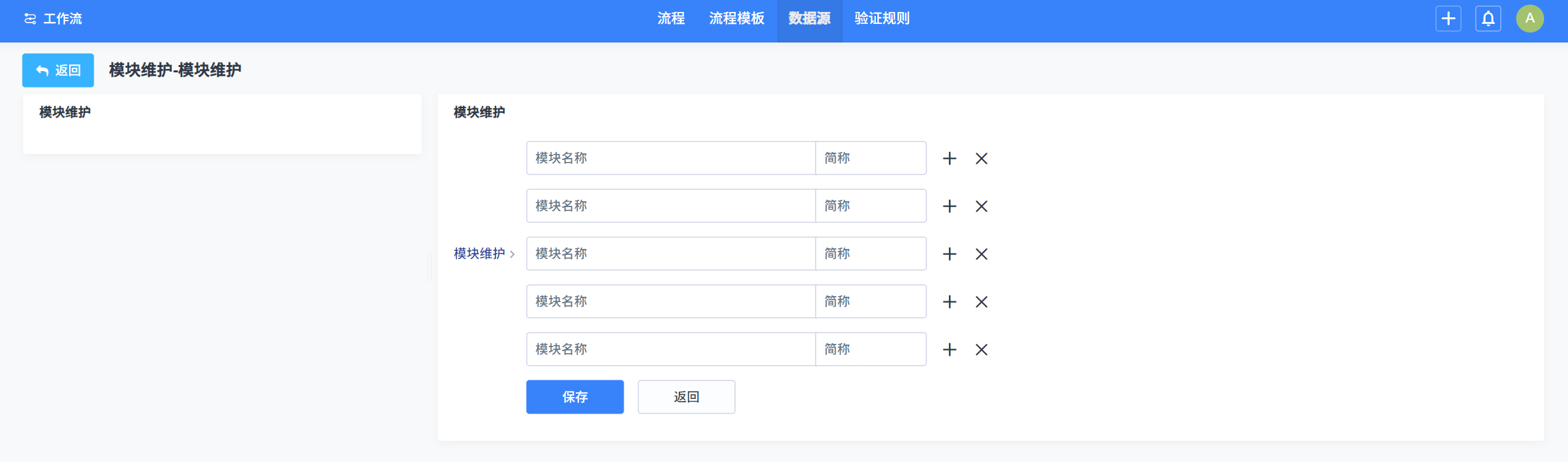Go to the 验证规则 tab

coord(882,19)
